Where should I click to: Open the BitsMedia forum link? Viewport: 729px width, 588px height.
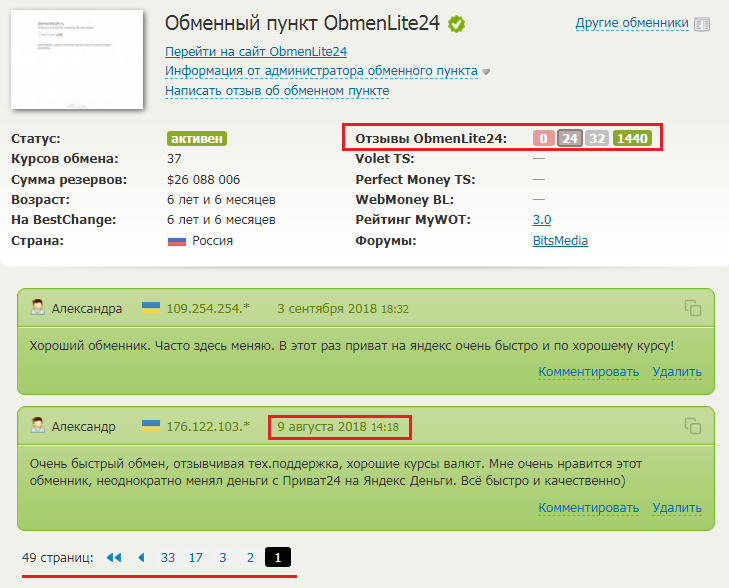point(560,241)
